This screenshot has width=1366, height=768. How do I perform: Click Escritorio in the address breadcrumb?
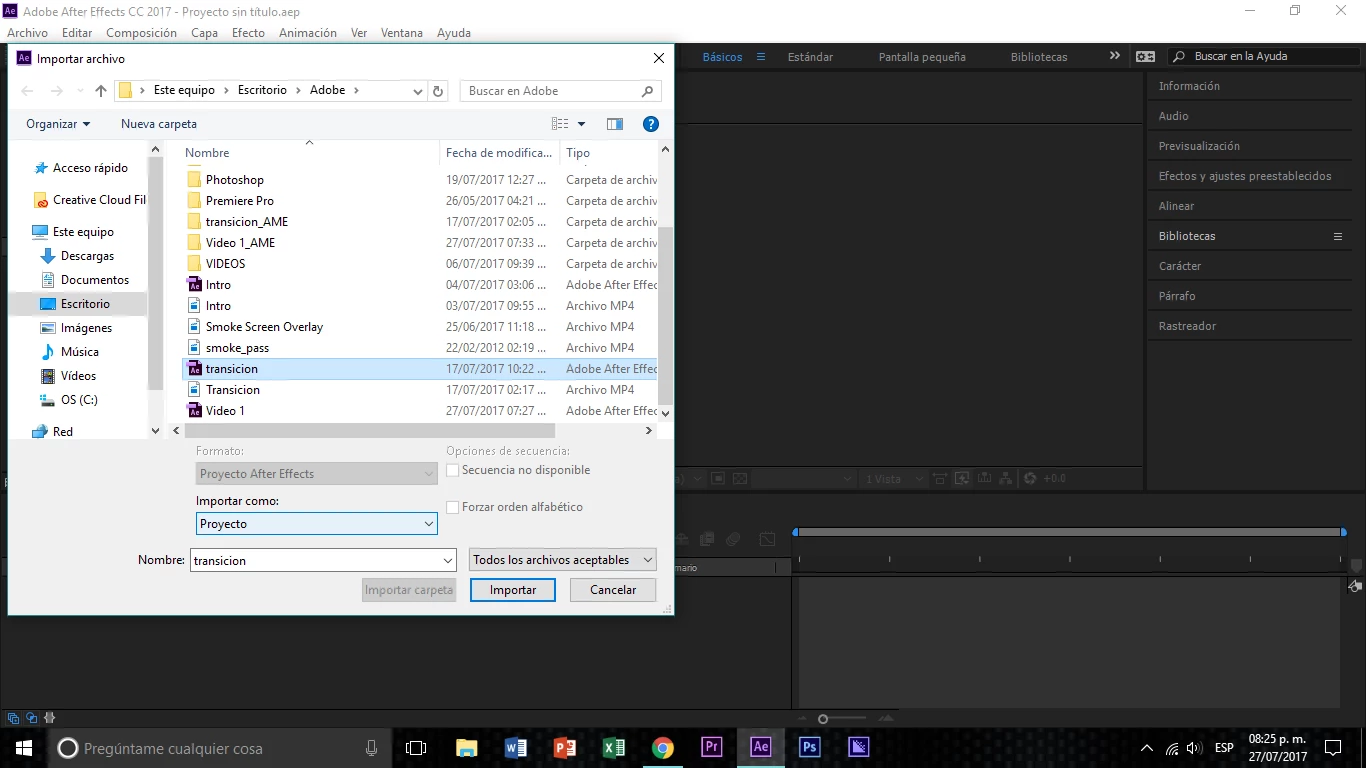click(x=262, y=90)
